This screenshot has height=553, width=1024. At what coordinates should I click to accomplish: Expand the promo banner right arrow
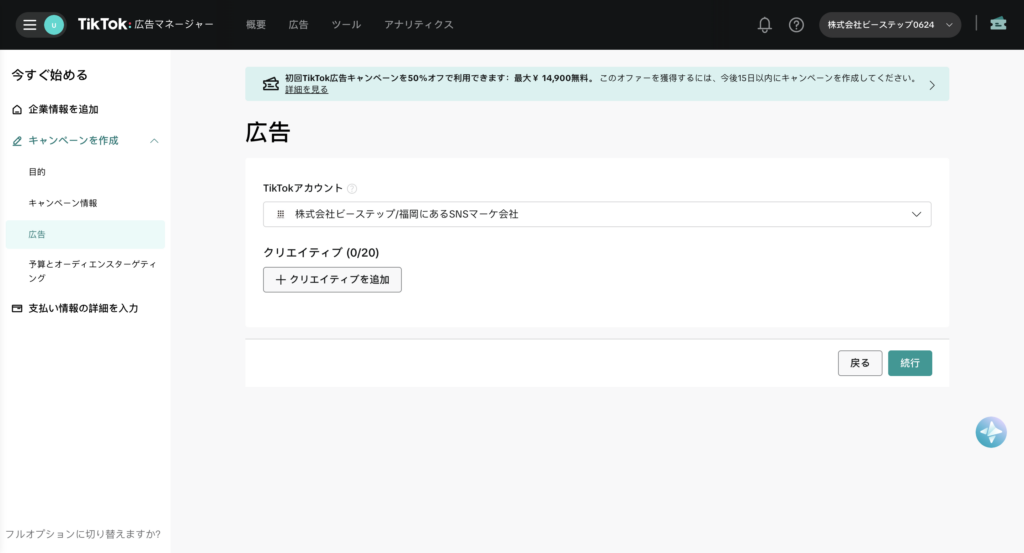932,85
